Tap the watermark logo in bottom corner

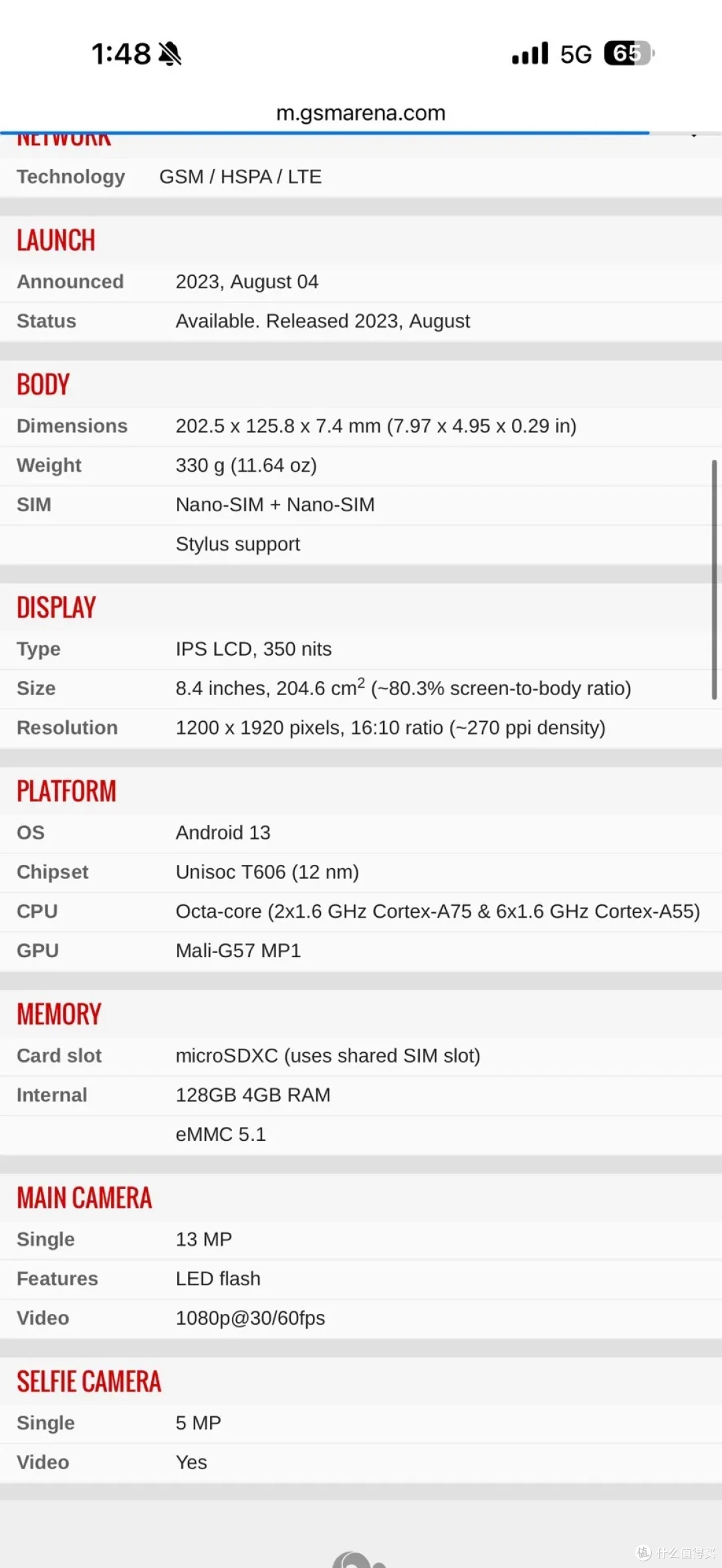tap(675, 1552)
